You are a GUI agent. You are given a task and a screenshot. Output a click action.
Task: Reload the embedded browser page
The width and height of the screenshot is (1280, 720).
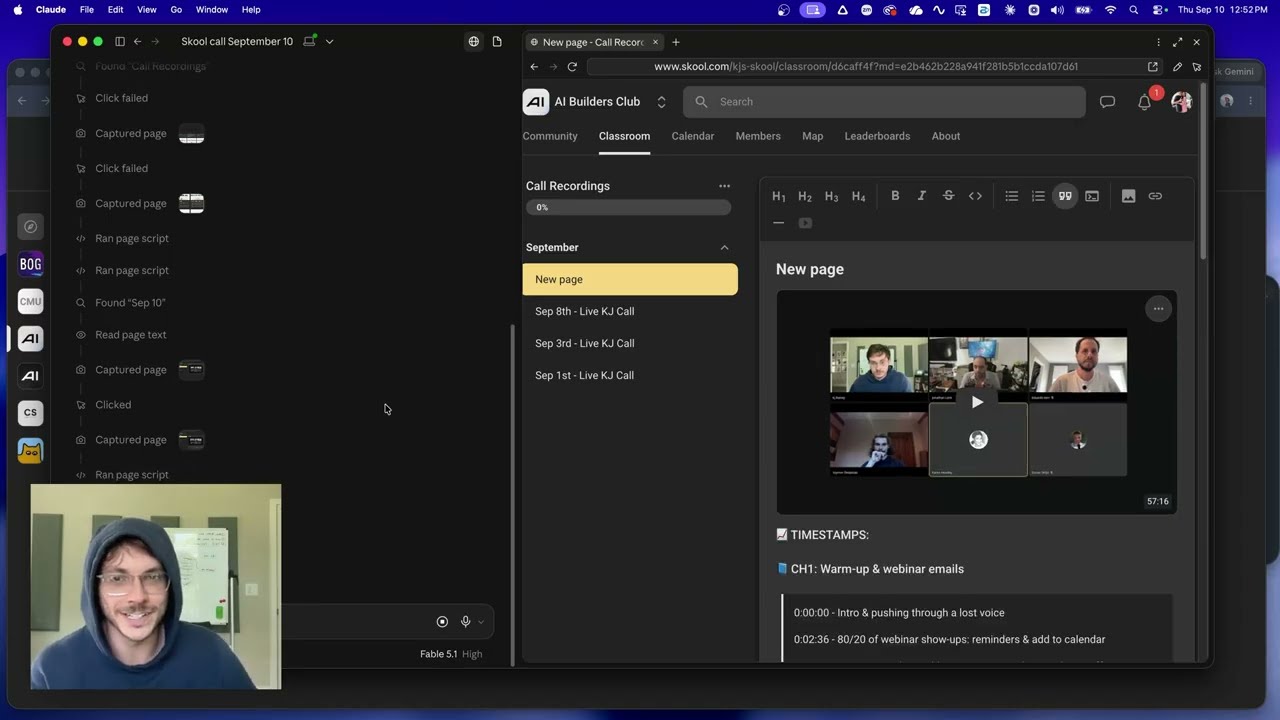click(x=572, y=67)
